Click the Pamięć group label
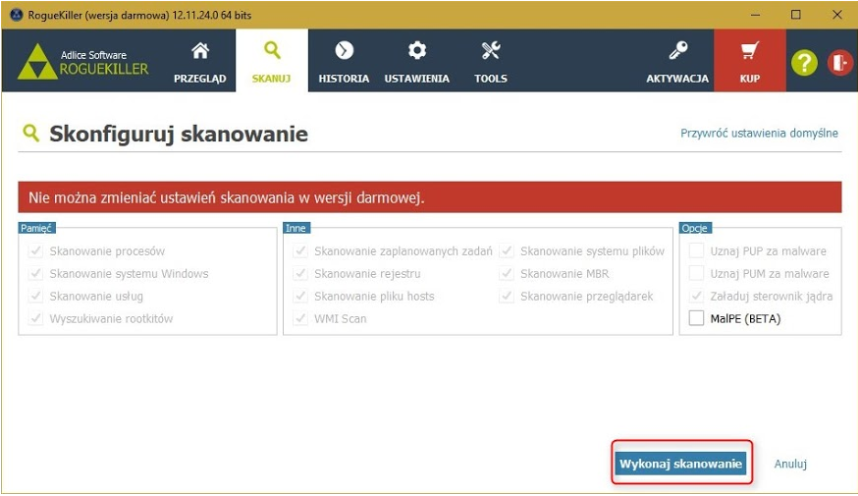 [36, 228]
